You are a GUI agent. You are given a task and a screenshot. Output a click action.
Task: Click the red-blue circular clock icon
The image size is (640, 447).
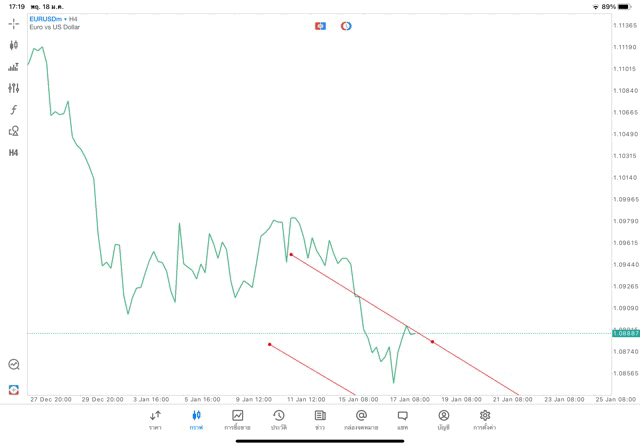346,26
